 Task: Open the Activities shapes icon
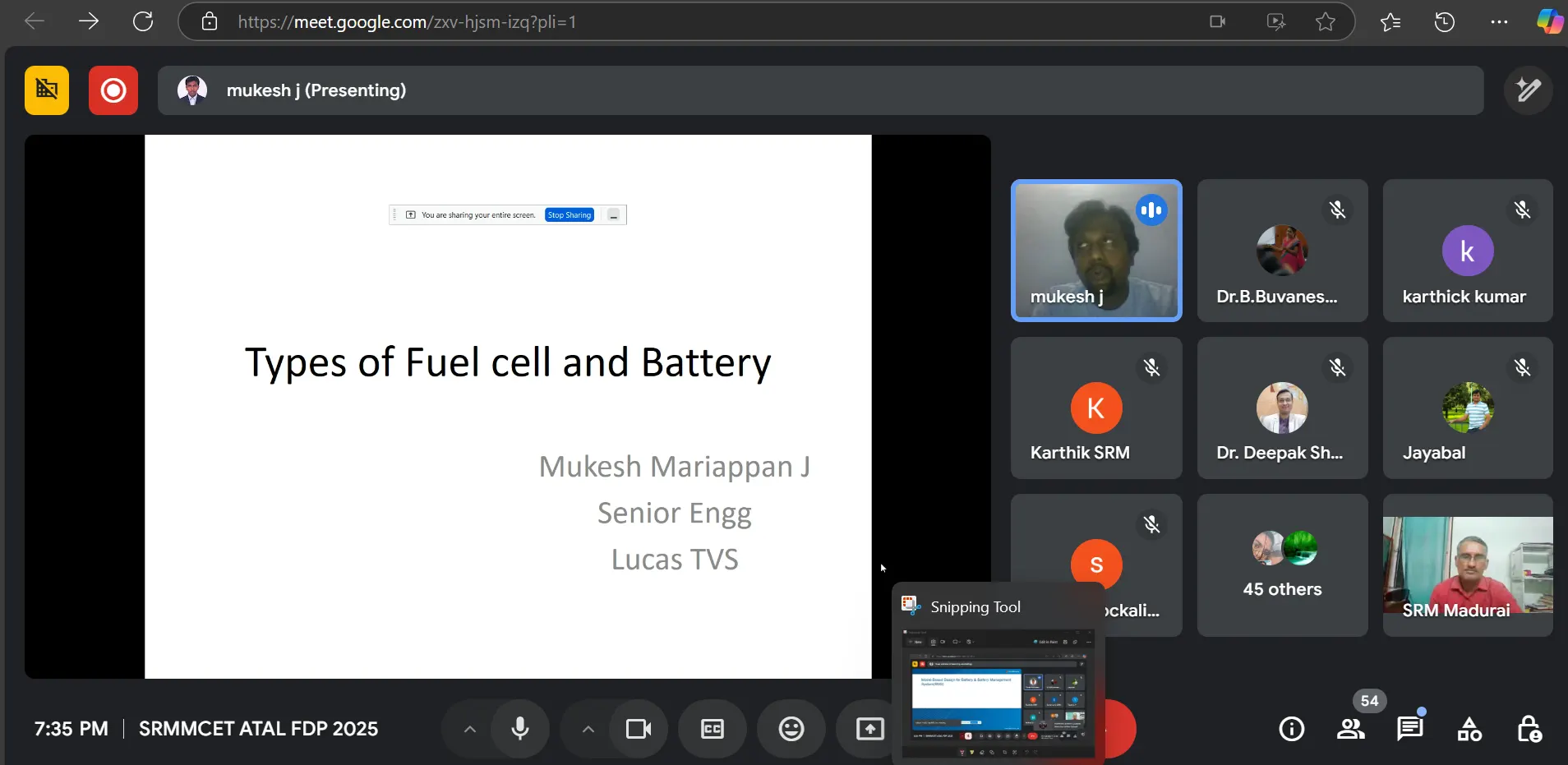coord(1469,729)
